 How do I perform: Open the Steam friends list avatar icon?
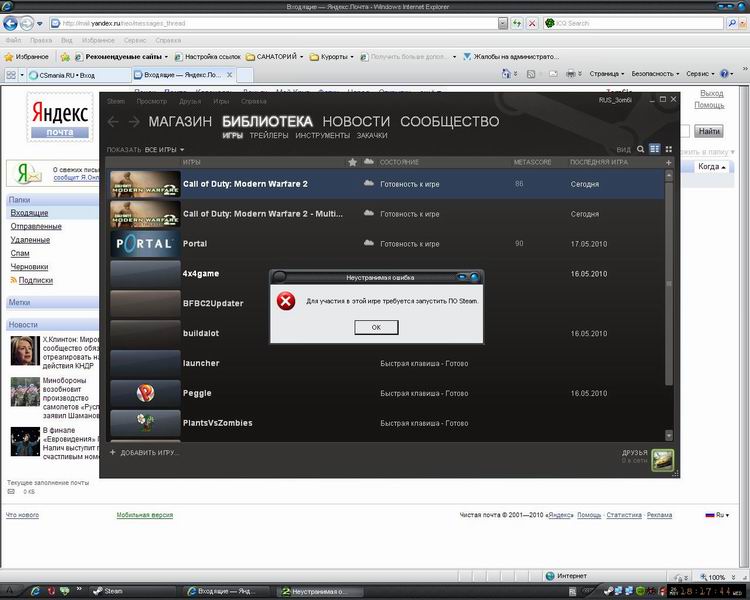(x=662, y=459)
